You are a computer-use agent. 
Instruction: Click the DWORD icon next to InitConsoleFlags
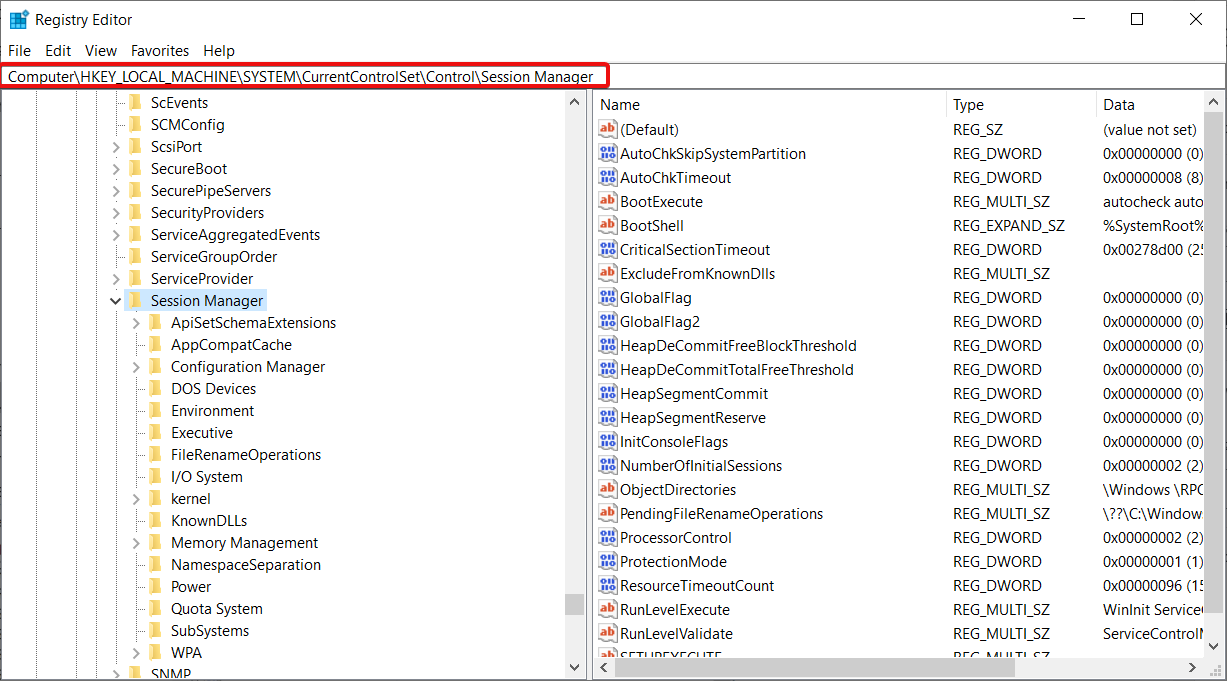click(607, 441)
